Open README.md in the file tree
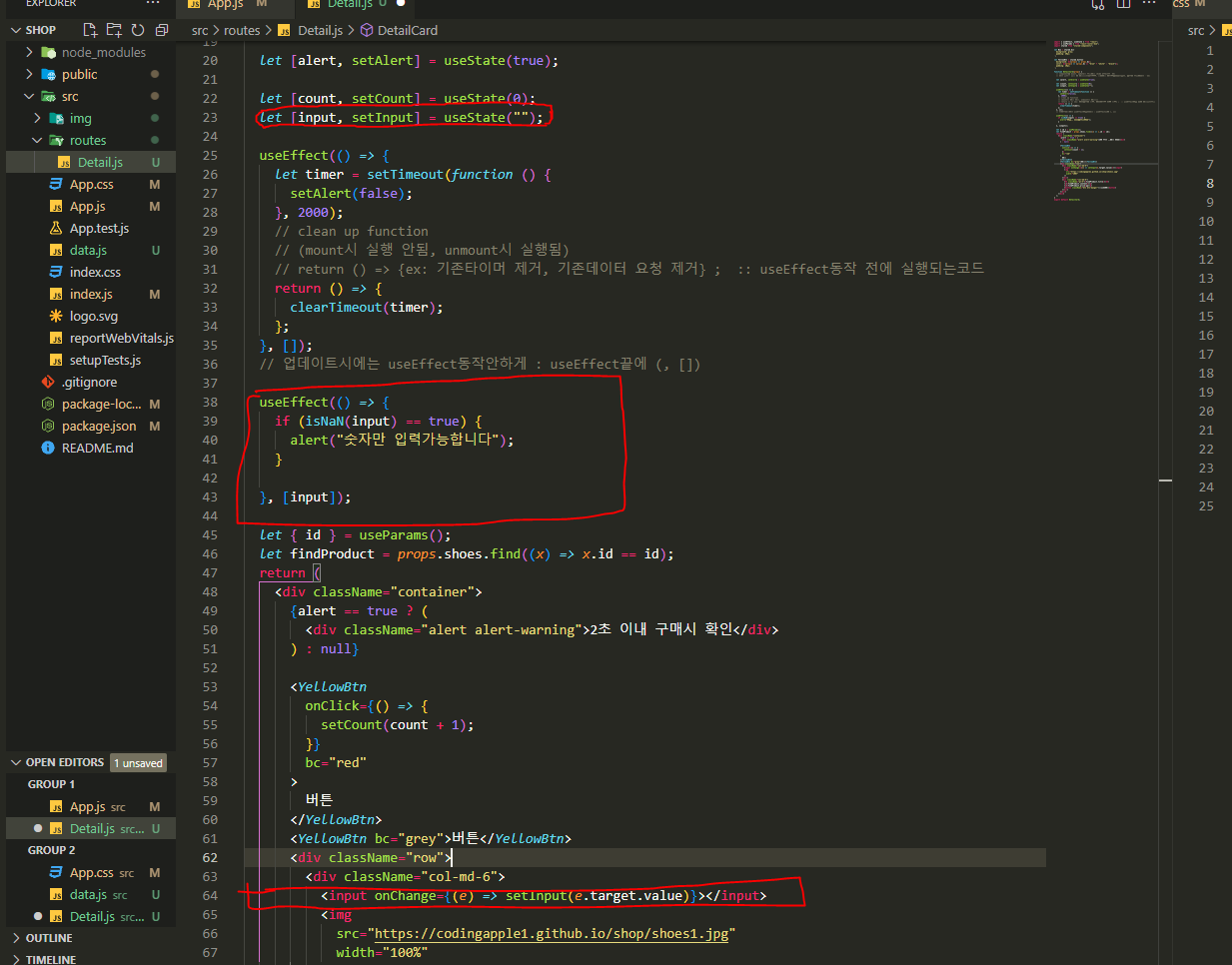Viewport: 1232px width, 965px height. [x=97, y=448]
